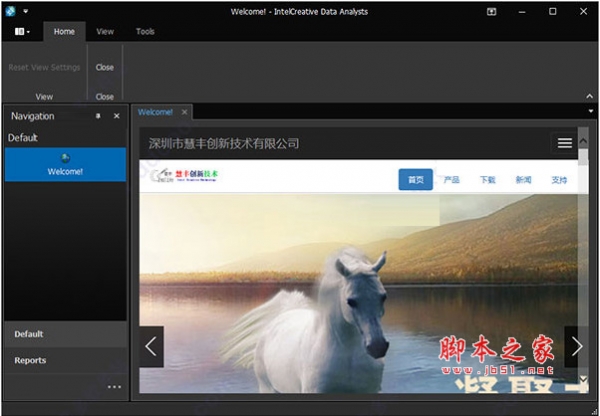Image resolution: width=600 pixels, height=416 pixels.
Task: Click the 深圳市慧丰创新技术有限公司 header title
Action: (x=224, y=144)
